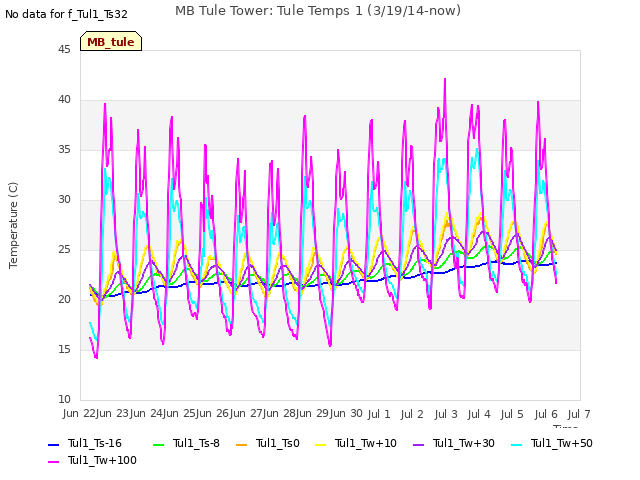This screenshot has width=640, height=480.
Task: Click the orange Tul1_Ts0 legend swatch
Action: click(x=242, y=444)
